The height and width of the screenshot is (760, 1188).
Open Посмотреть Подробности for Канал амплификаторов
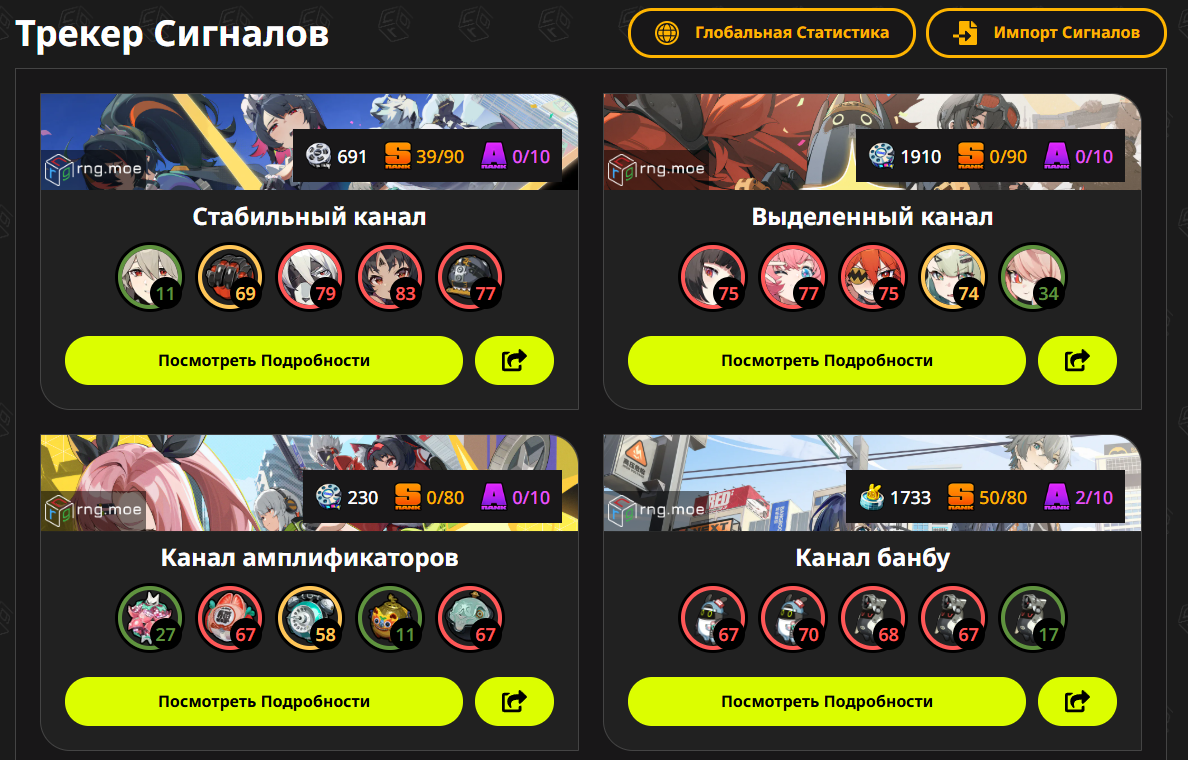[x=264, y=702]
